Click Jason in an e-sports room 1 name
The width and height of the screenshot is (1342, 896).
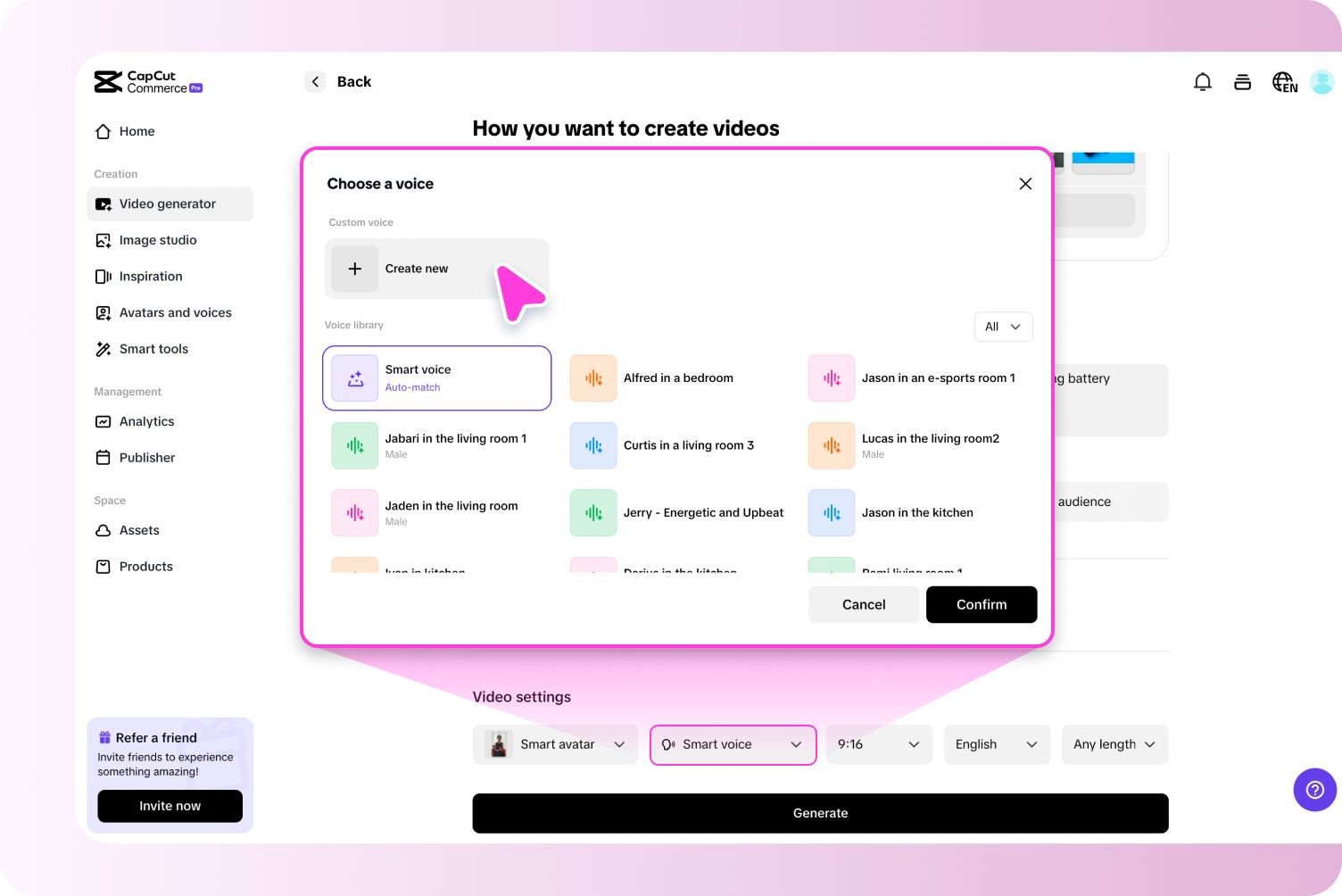tap(939, 378)
